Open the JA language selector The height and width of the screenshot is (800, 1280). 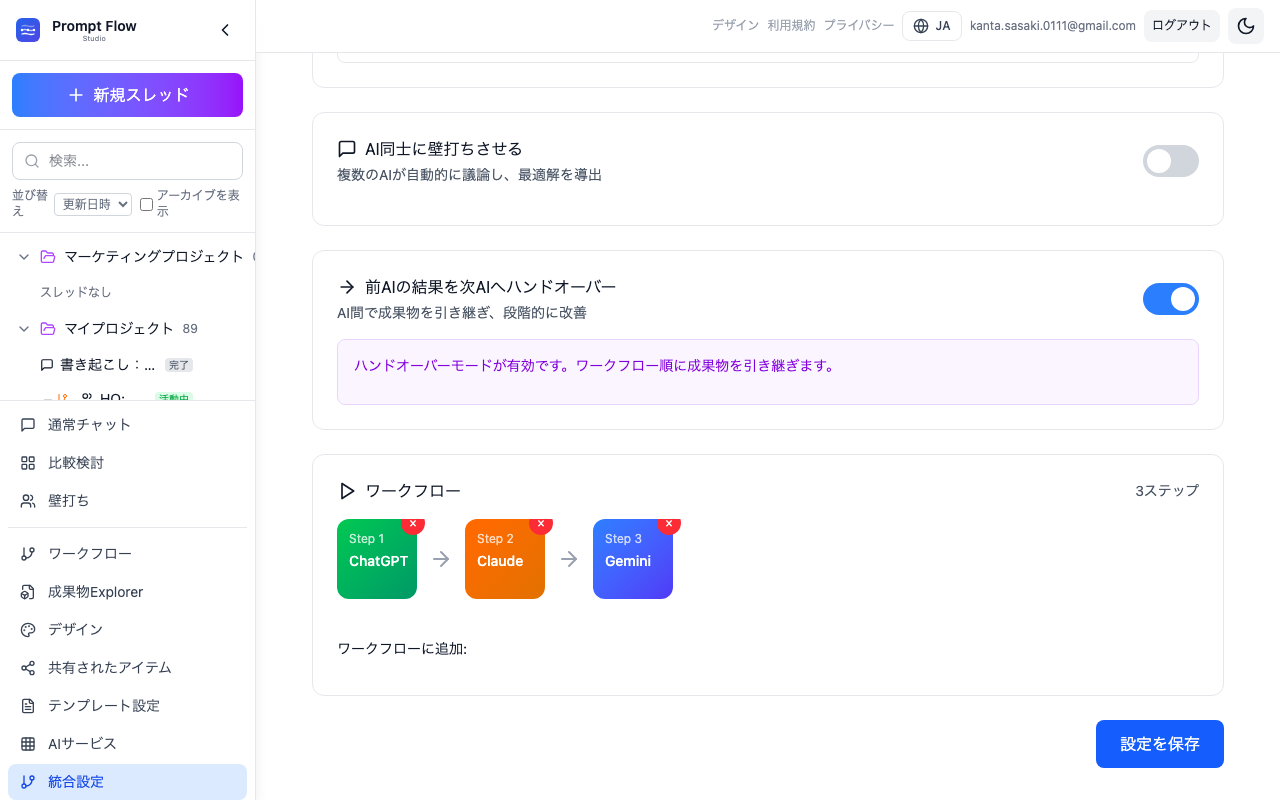[932, 26]
